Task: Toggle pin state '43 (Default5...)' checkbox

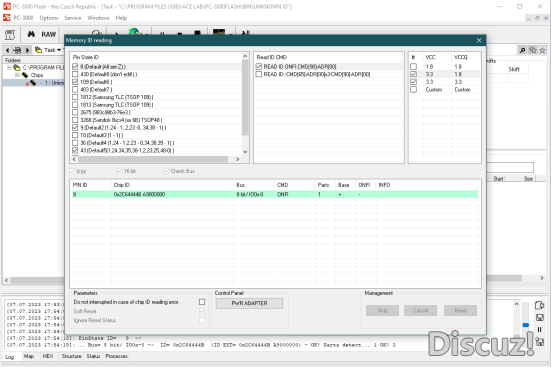Action: click(75, 150)
